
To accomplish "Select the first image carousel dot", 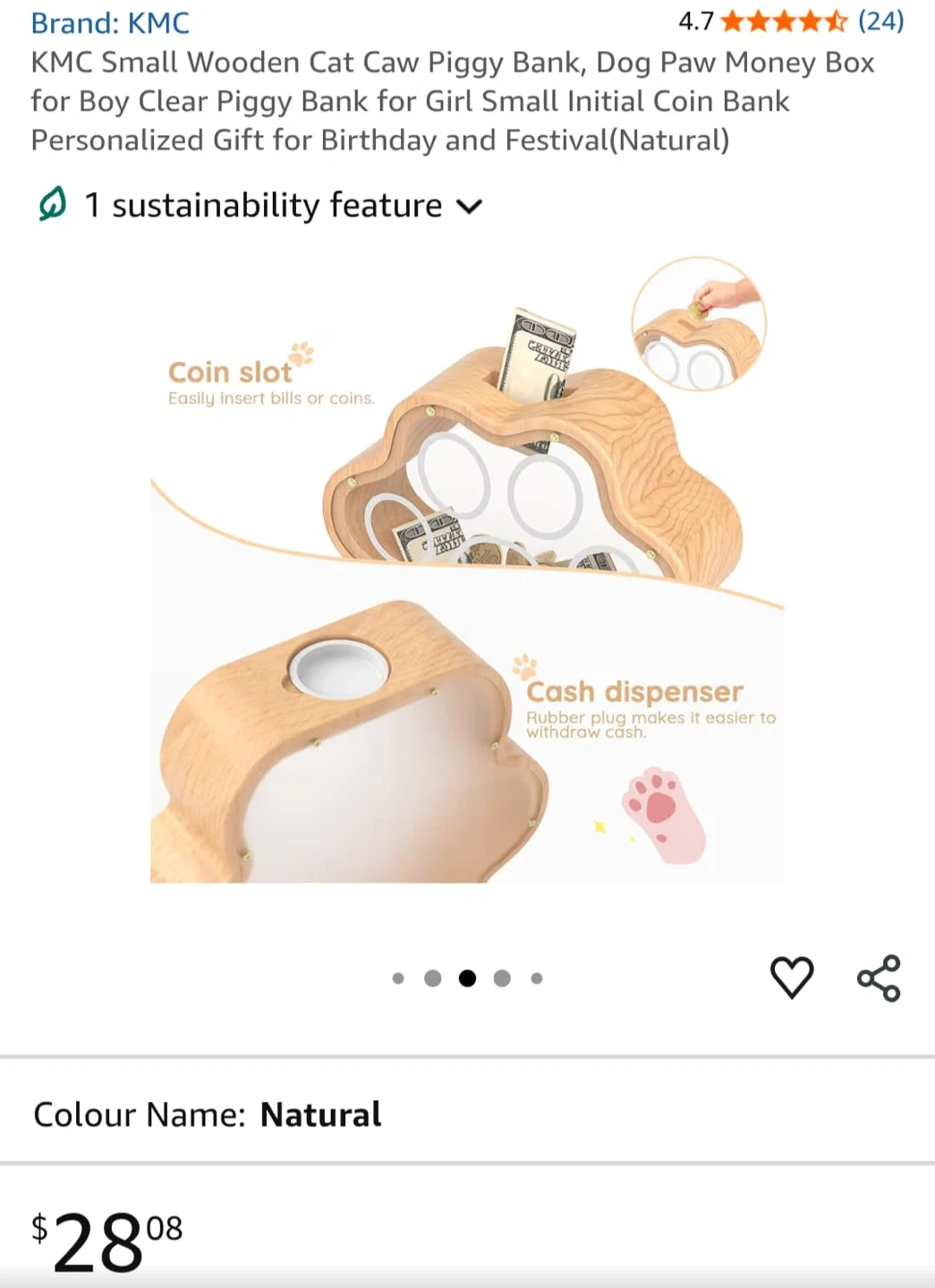I will pyautogui.click(x=398, y=979).
